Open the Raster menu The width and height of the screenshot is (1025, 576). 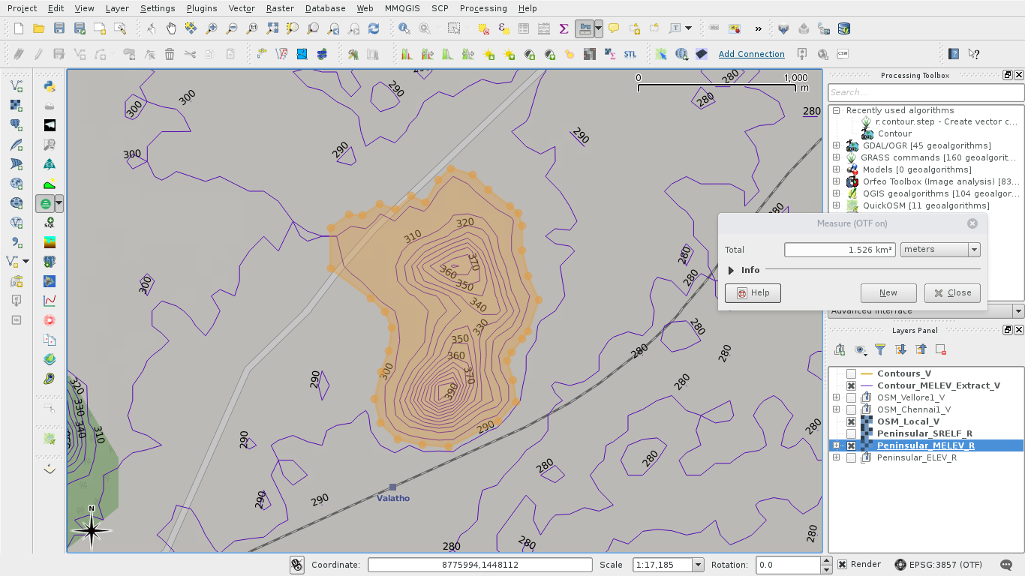point(279,8)
